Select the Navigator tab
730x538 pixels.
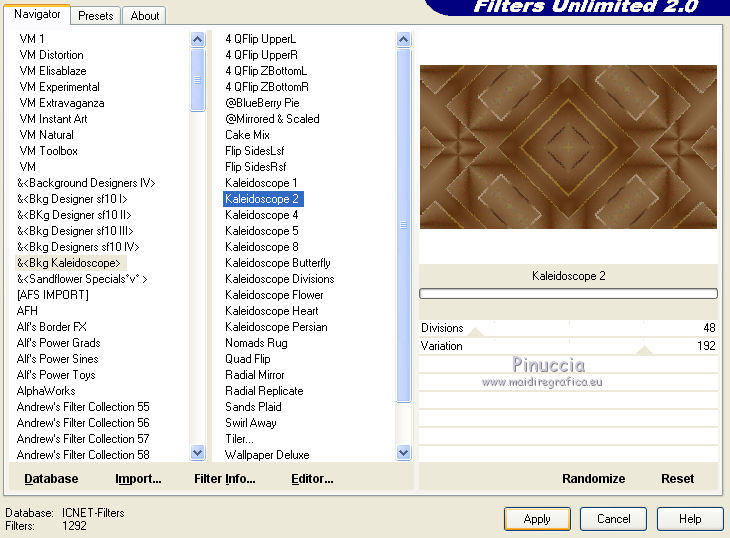click(x=37, y=14)
